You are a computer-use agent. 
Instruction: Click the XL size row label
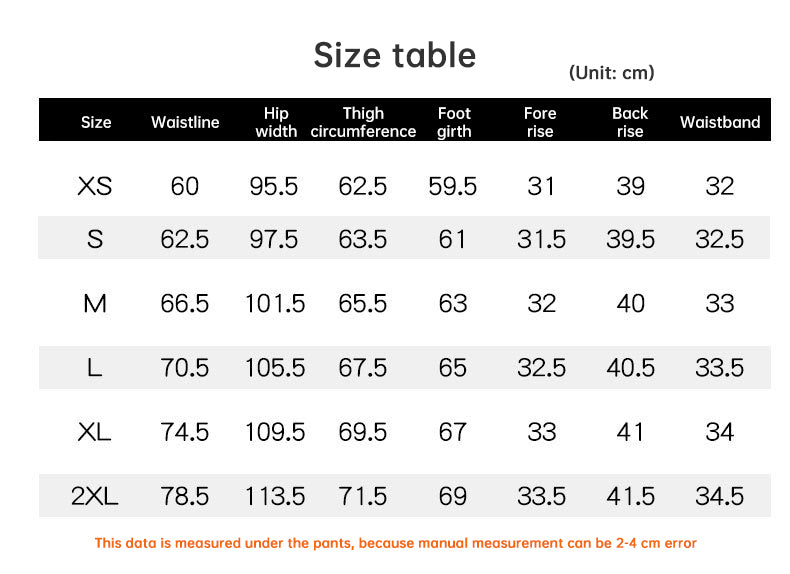pyautogui.click(x=95, y=432)
